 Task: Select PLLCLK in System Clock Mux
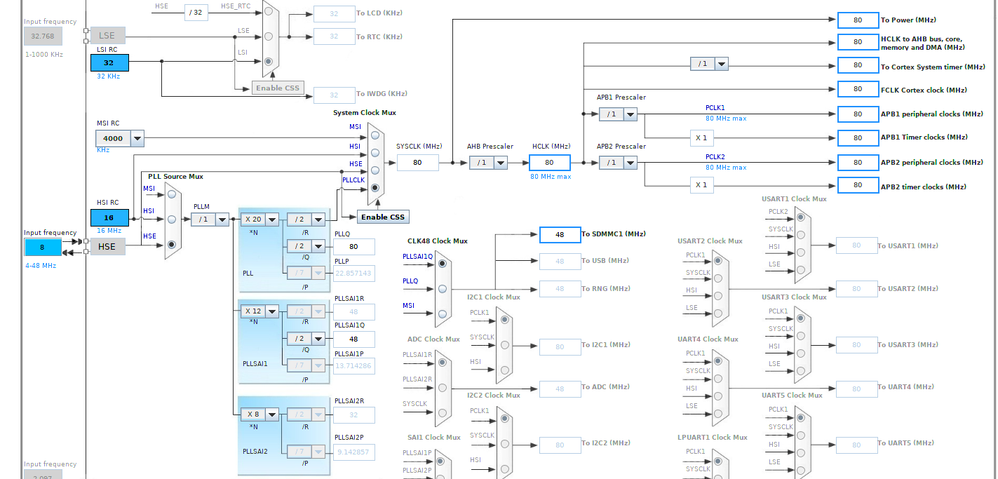[x=375, y=188]
